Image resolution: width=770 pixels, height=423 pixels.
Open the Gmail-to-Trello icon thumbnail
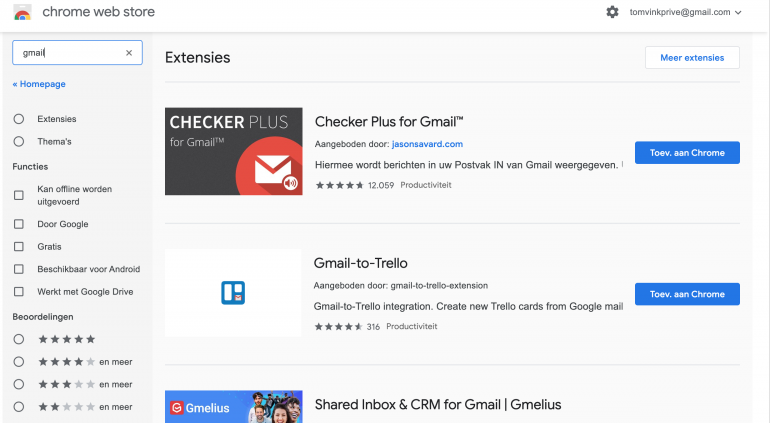coord(233,293)
